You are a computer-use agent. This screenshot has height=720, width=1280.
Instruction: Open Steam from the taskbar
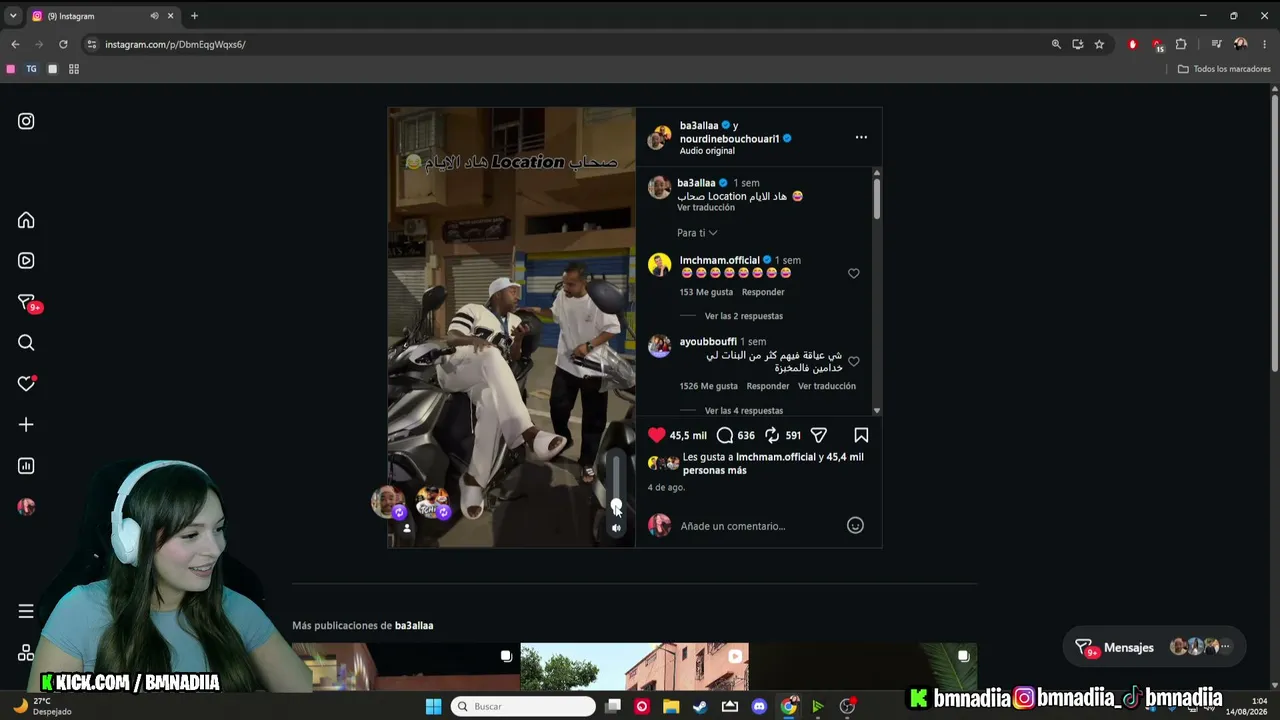[700, 706]
